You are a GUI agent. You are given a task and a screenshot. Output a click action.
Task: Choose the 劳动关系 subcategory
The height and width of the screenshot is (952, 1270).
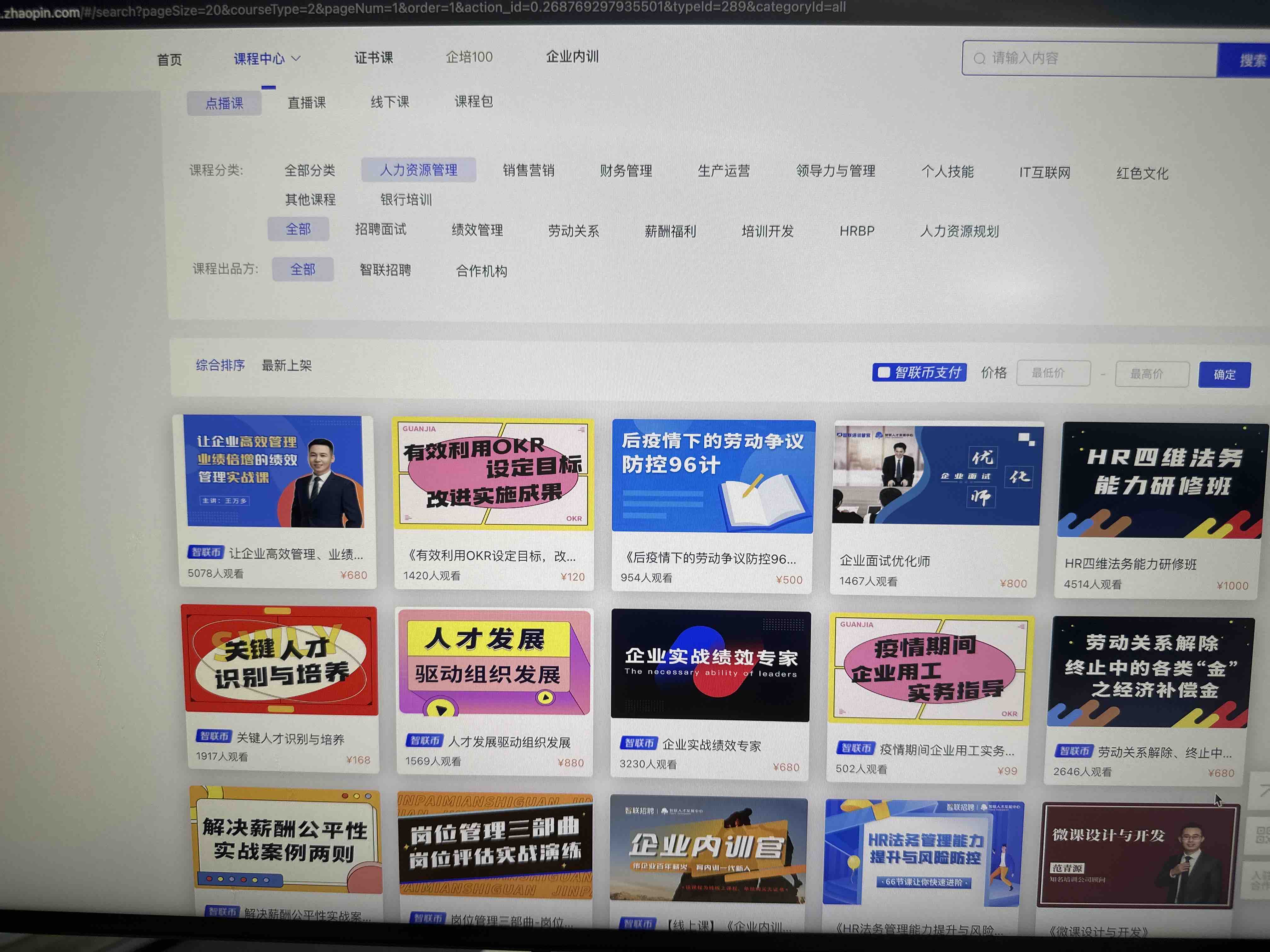tap(574, 231)
